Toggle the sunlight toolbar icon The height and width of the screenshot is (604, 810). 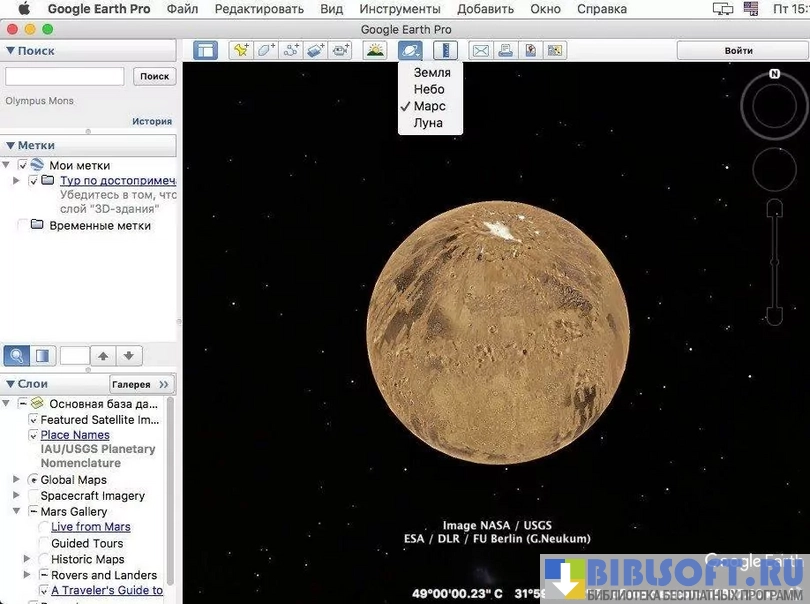click(x=375, y=50)
